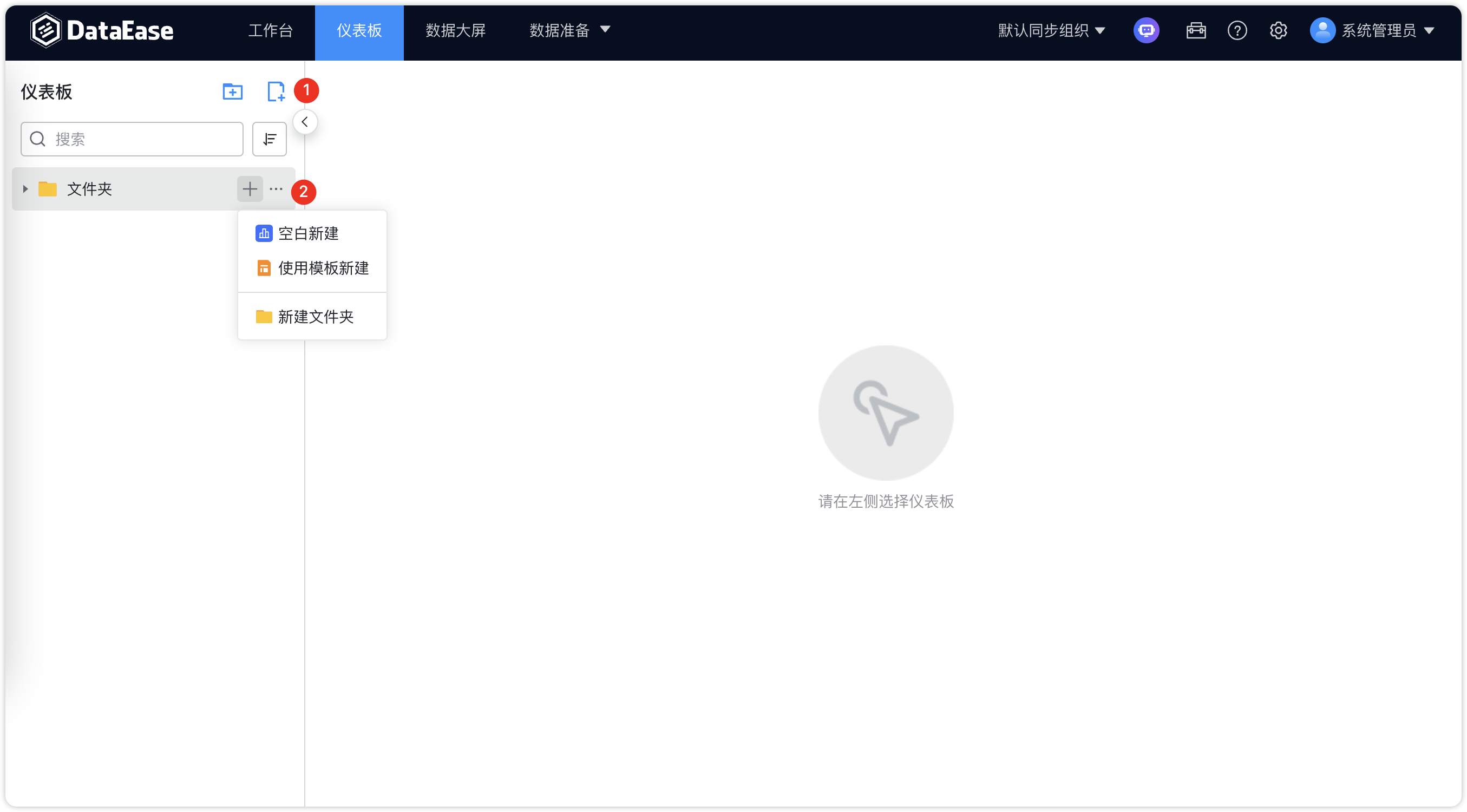Open the 数据大屏 tab
This screenshot has width=1467, height=812.
(456, 31)
